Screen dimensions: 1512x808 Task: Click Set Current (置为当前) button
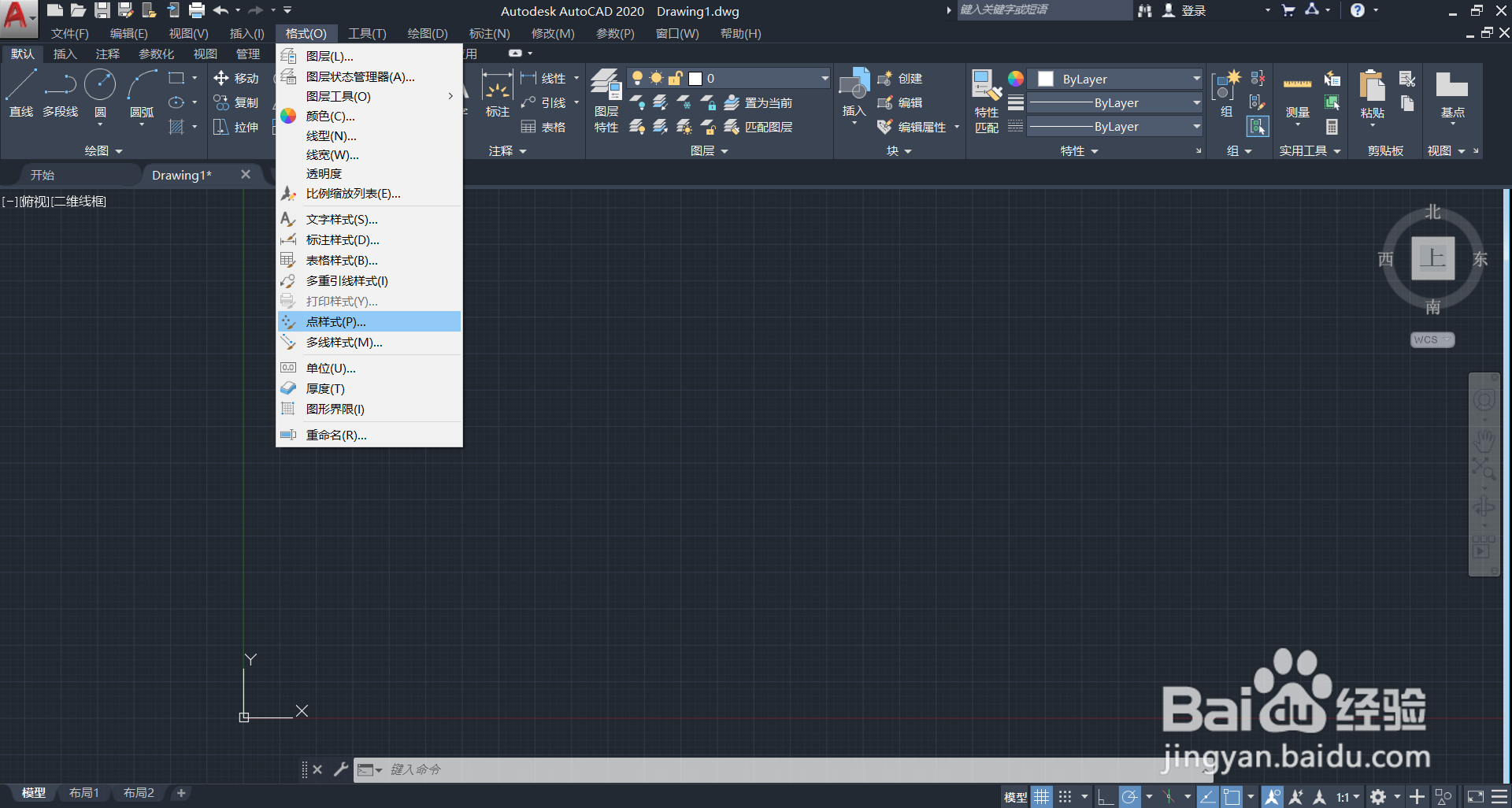[x=758, y=102]
